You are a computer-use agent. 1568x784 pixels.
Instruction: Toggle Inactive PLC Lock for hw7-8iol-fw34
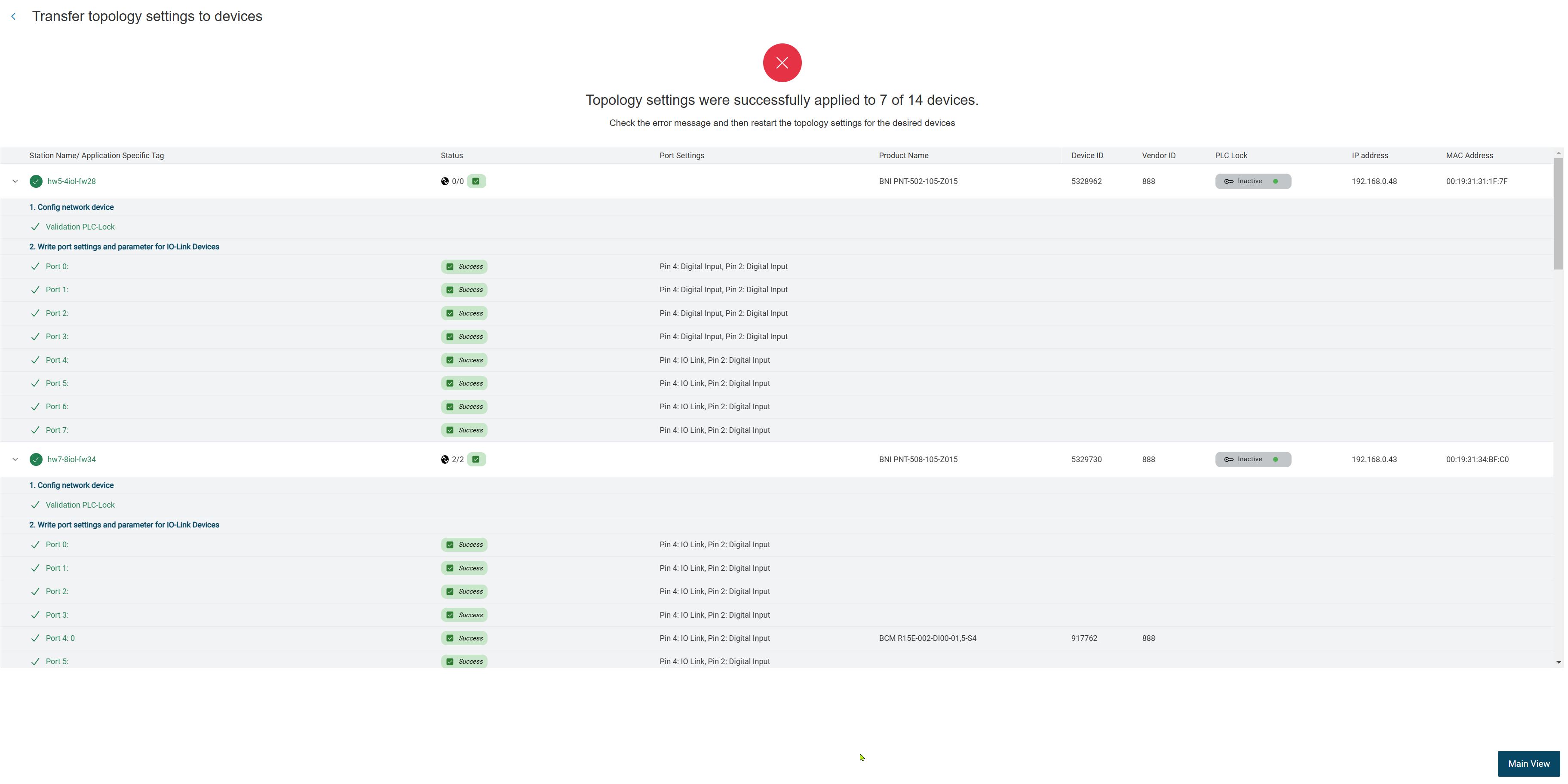1253,459
